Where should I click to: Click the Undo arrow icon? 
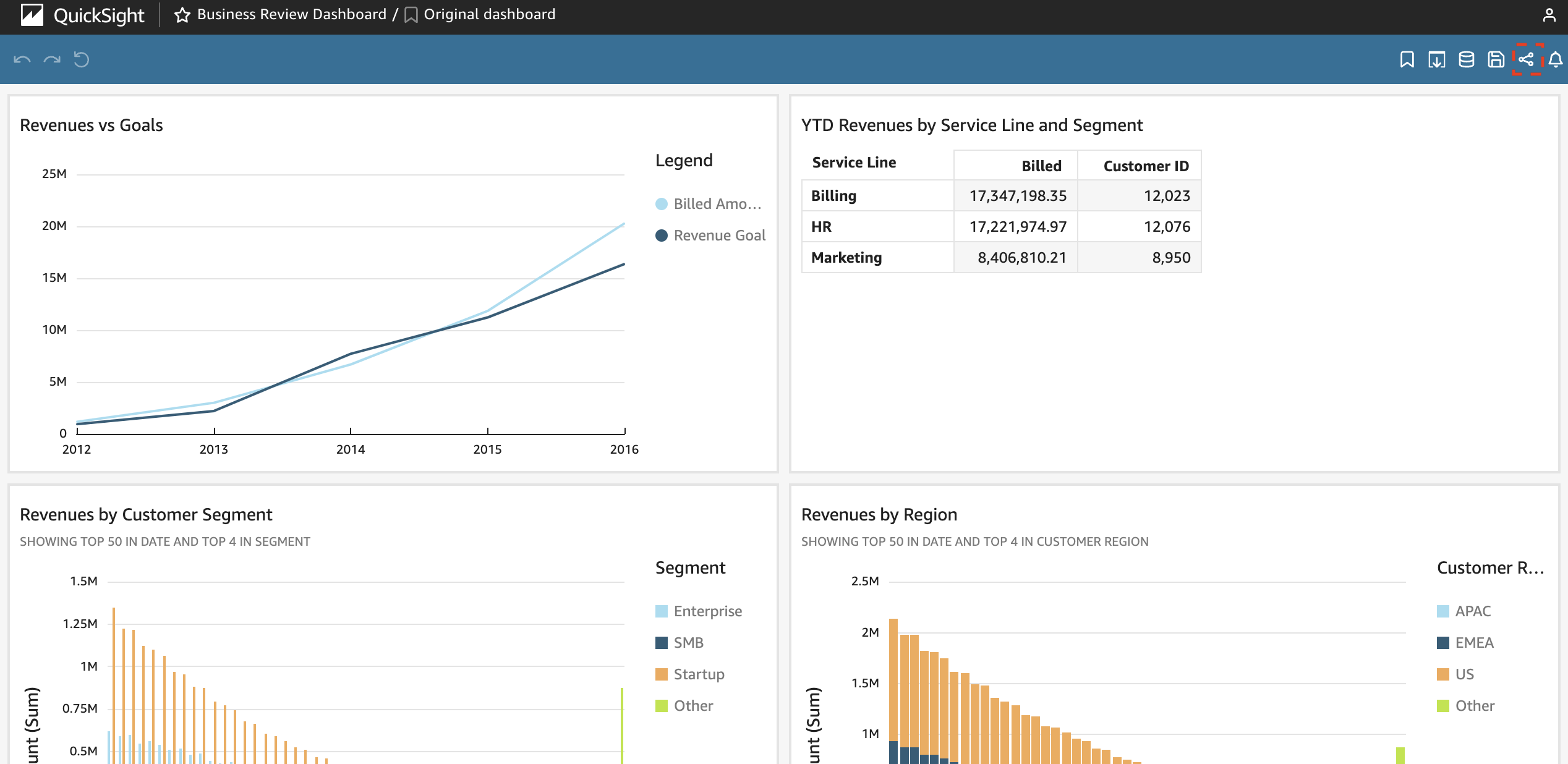22,59
